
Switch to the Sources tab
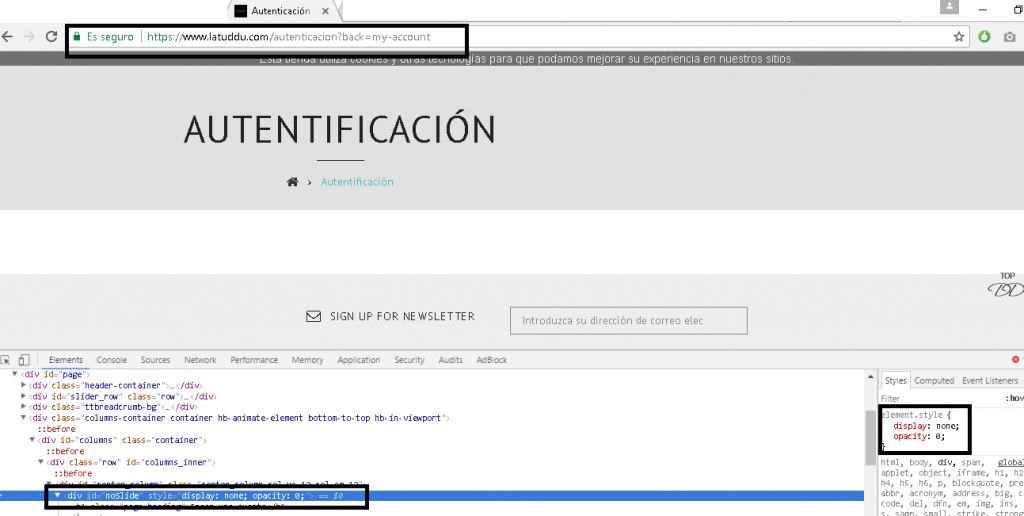coord(155,360)
